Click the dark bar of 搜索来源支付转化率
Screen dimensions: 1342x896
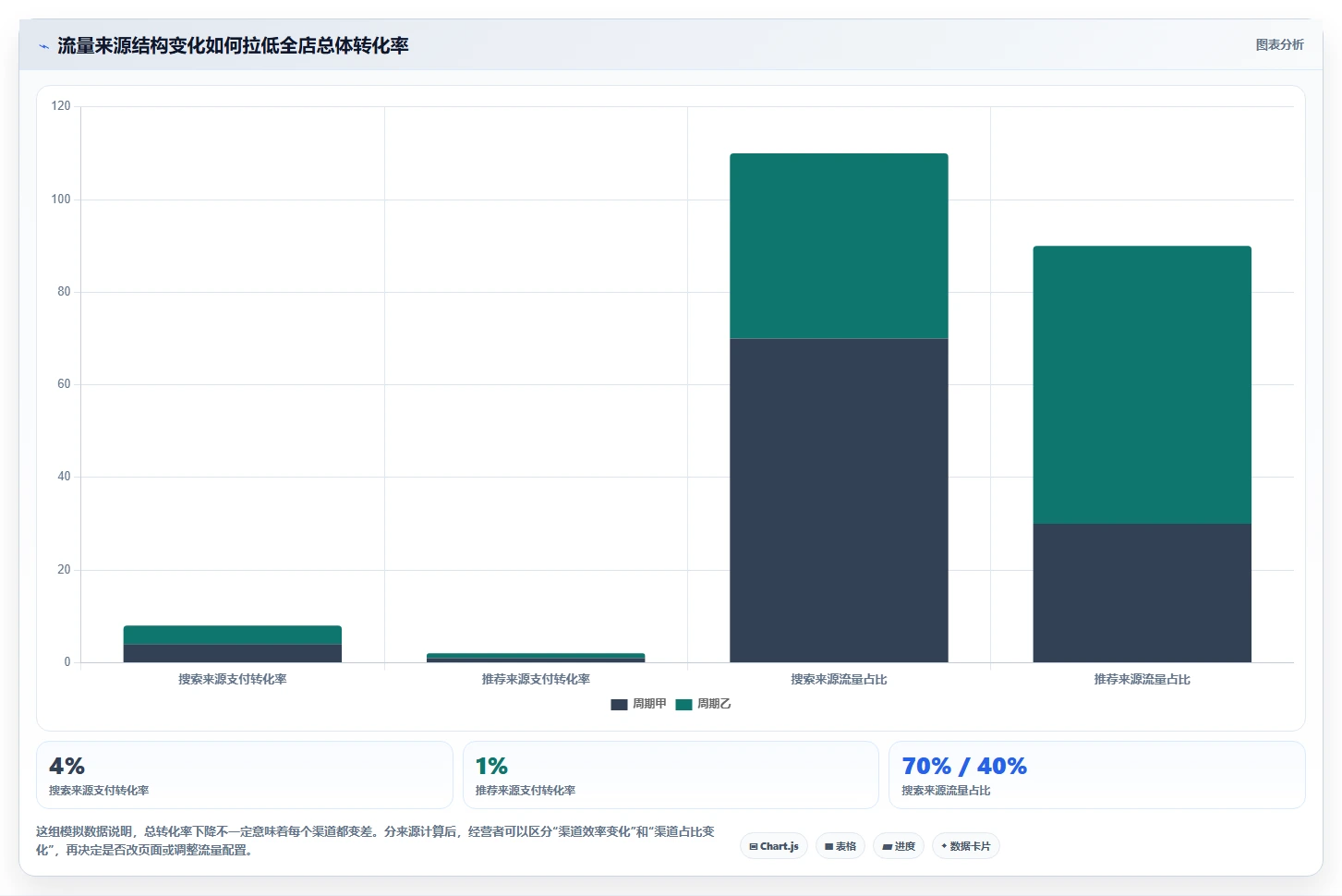point(233,653)
